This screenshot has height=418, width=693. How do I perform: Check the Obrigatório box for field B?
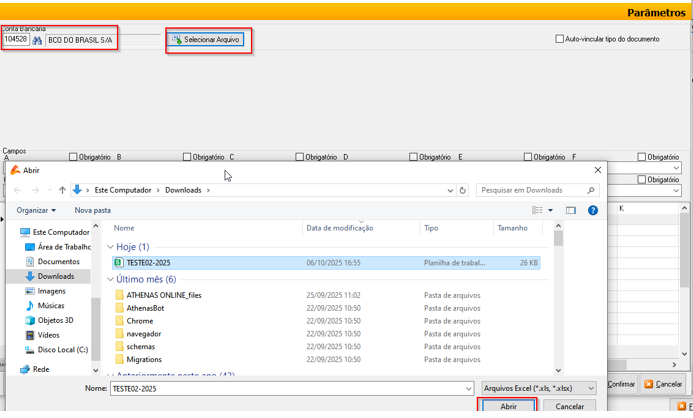point(73,157)
